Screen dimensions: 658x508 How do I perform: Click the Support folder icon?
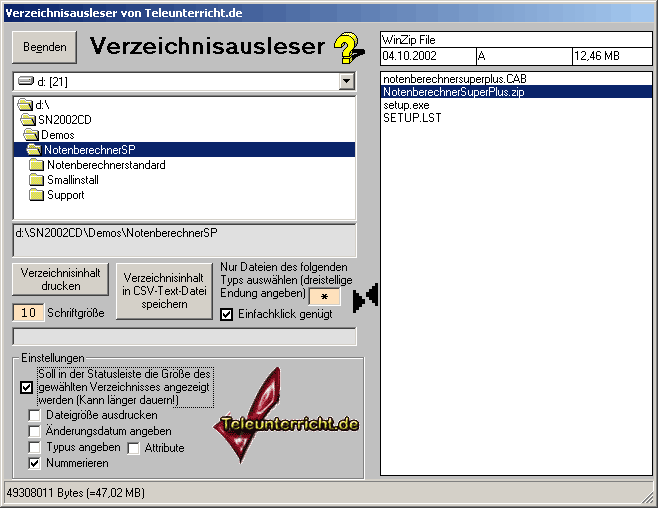[x=37, y=195]
